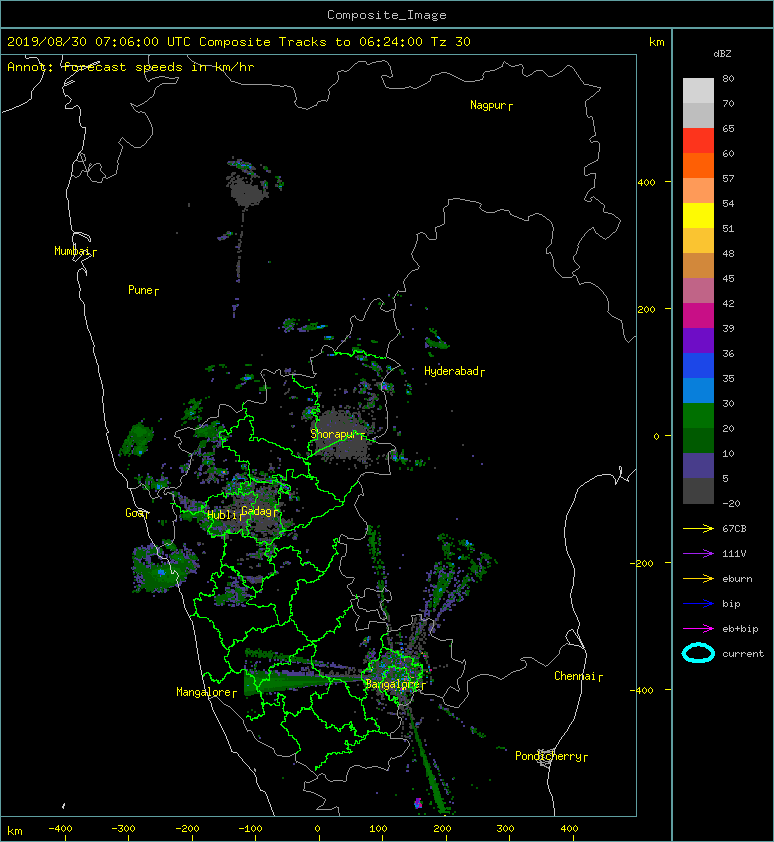Click the yellow 67CB arrow icon

coord(698,528)
